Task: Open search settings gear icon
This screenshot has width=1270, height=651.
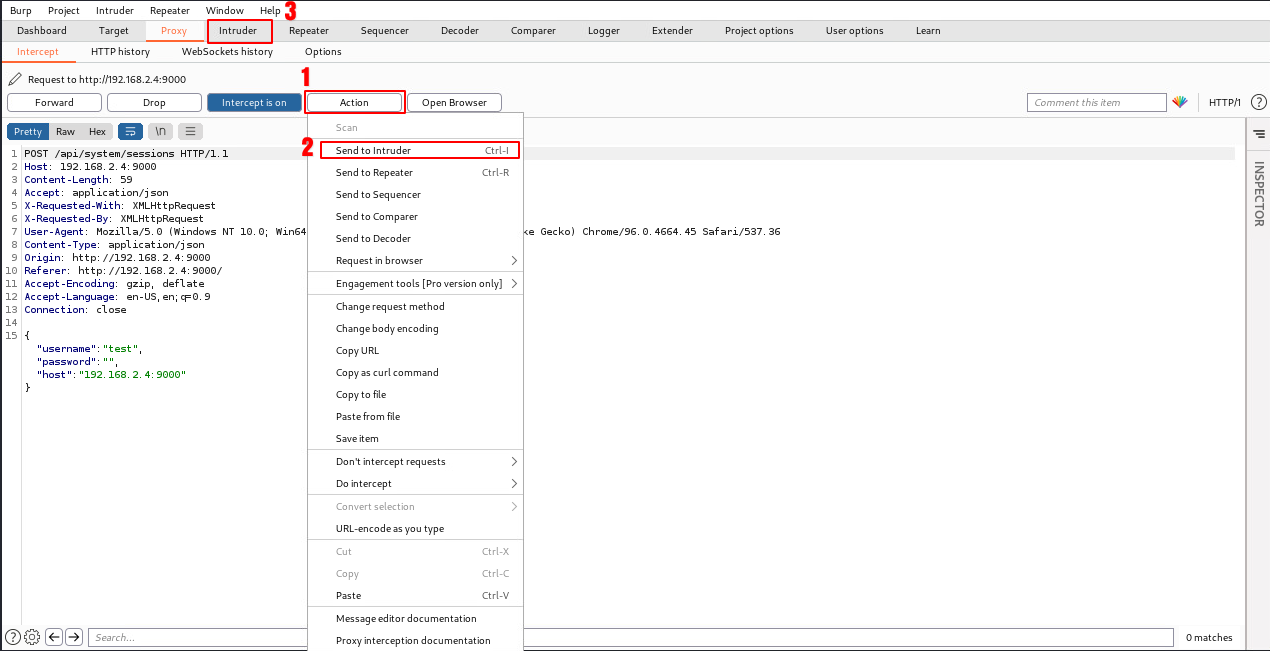Action: pos(32,637)
